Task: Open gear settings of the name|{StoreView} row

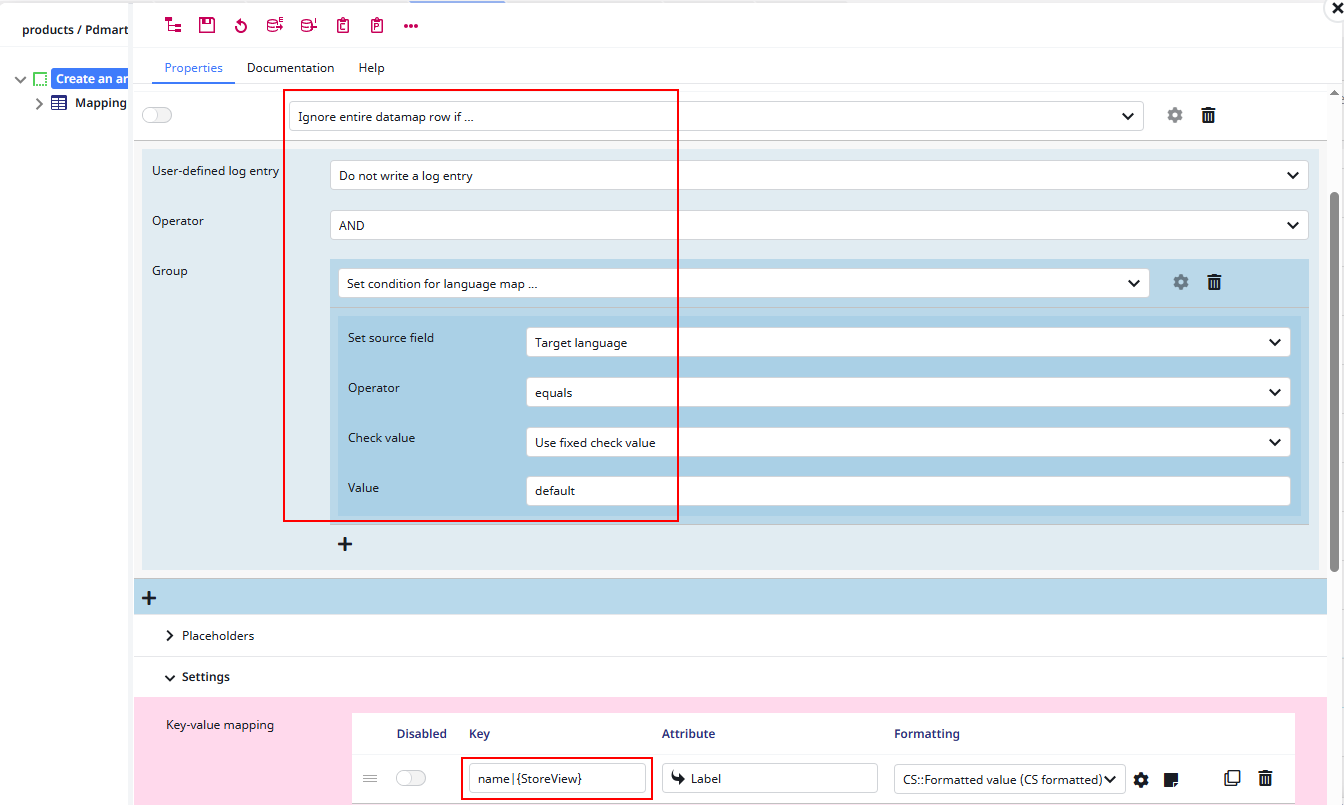Action: tap(1141, 779)
